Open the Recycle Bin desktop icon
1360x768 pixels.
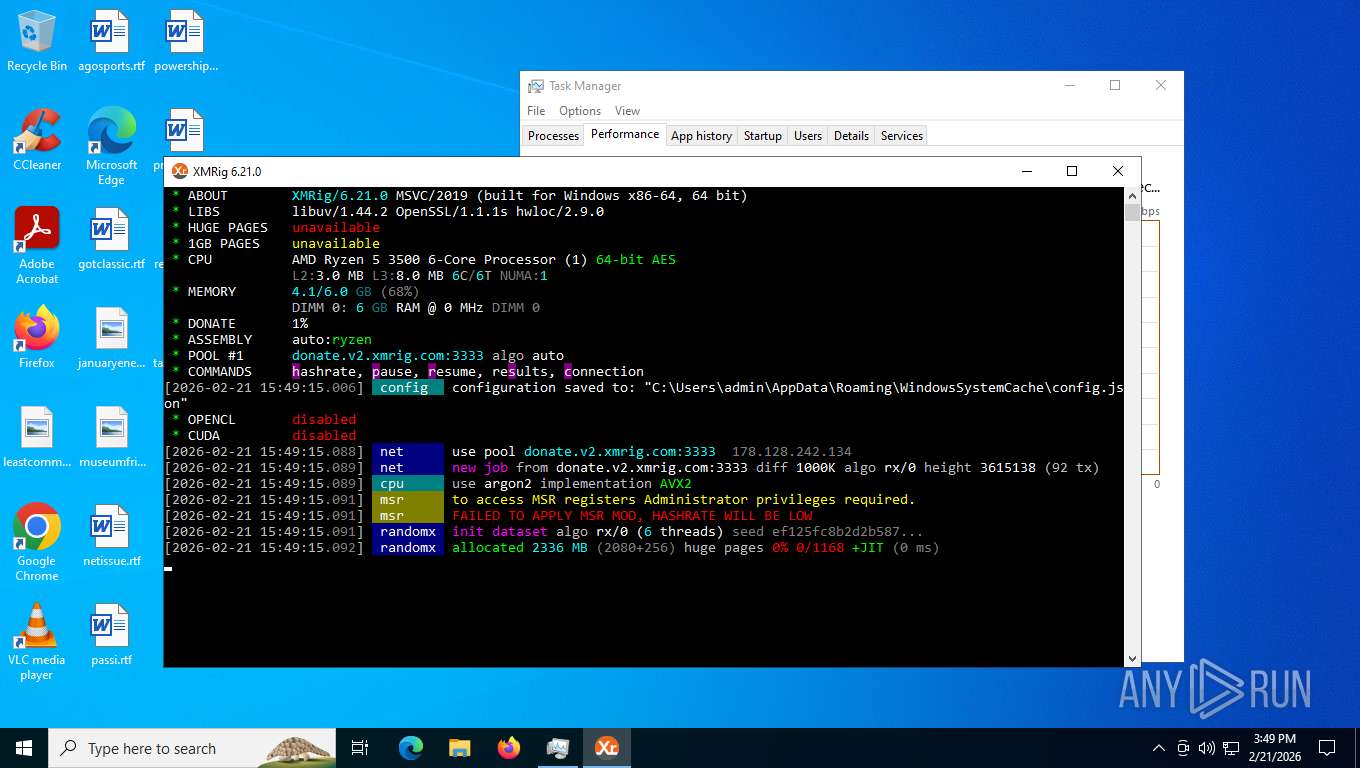click(37, 41)
